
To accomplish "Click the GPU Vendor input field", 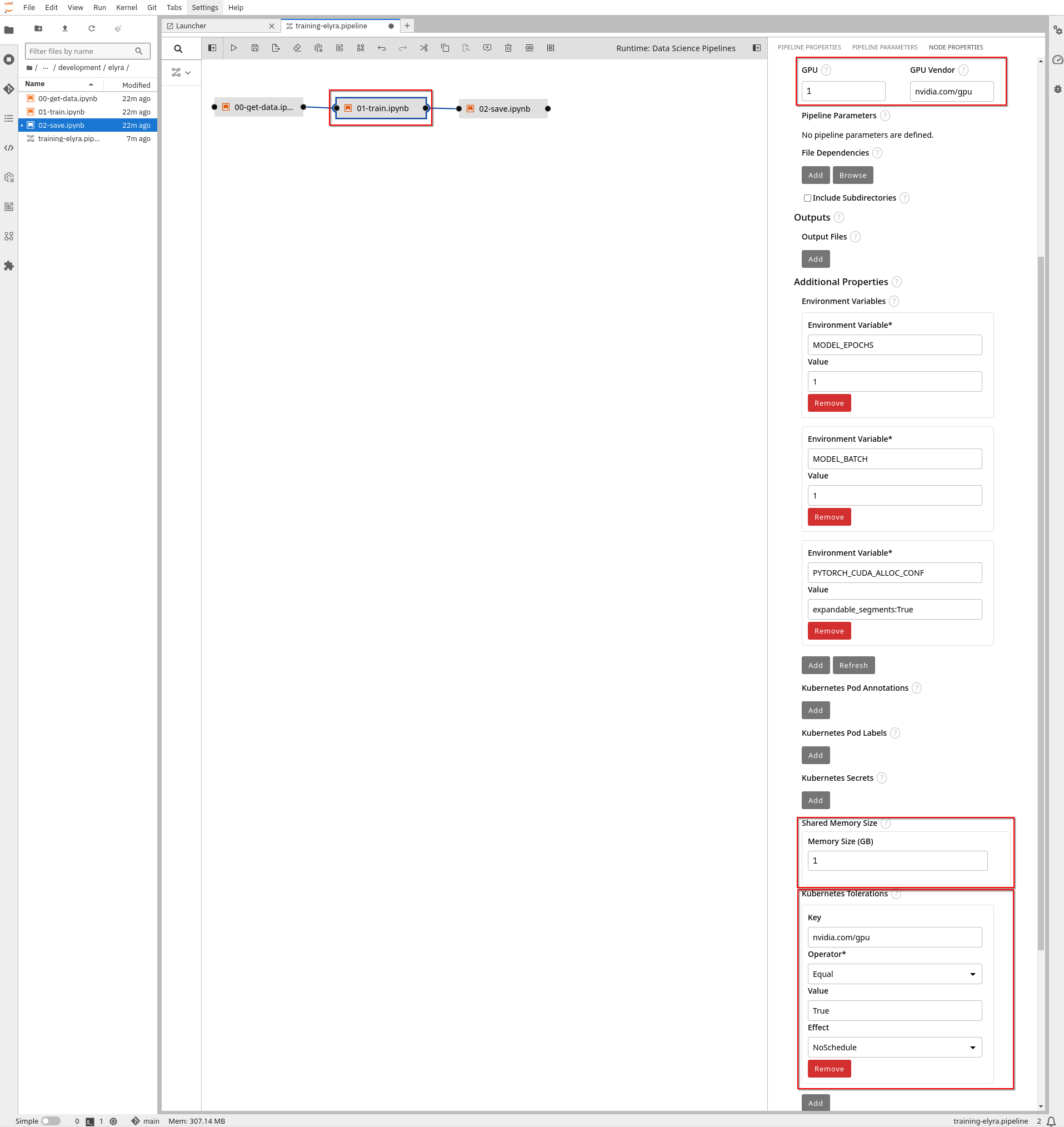I will pos(951,91).
